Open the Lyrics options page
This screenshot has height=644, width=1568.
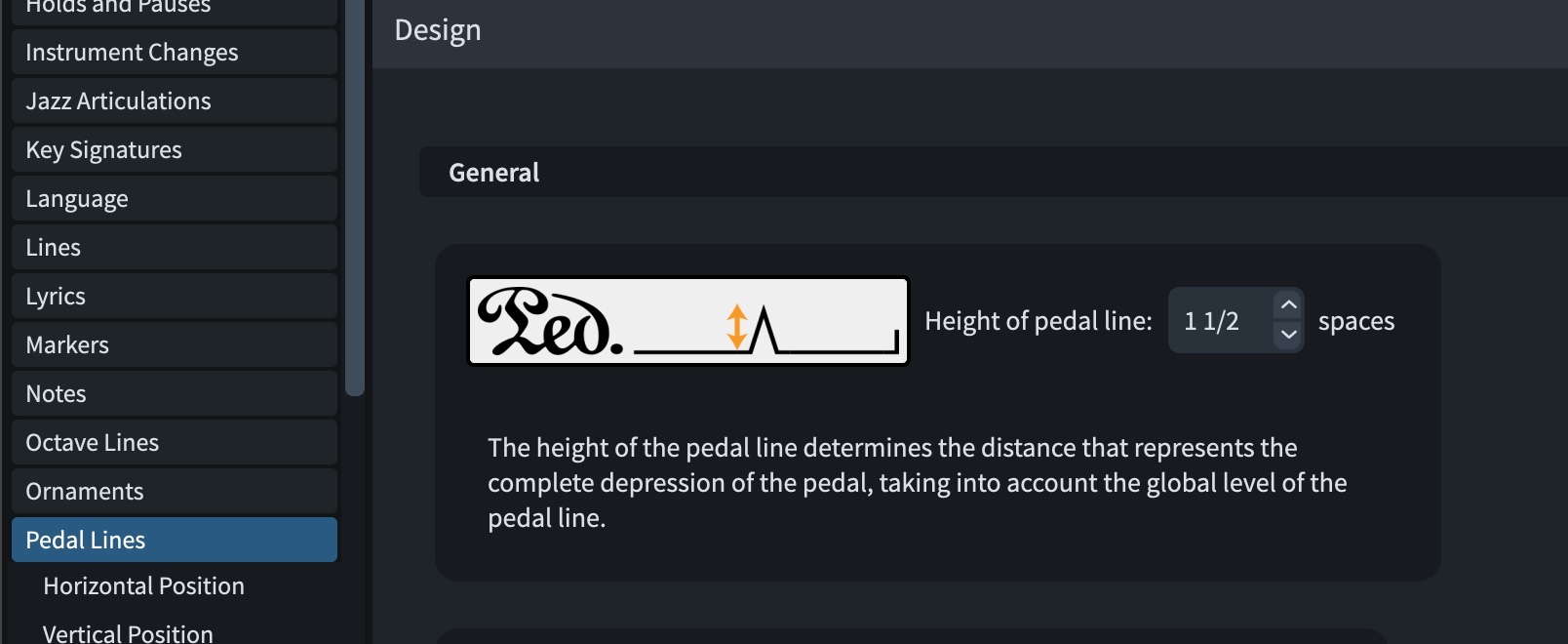click(175, 296)
